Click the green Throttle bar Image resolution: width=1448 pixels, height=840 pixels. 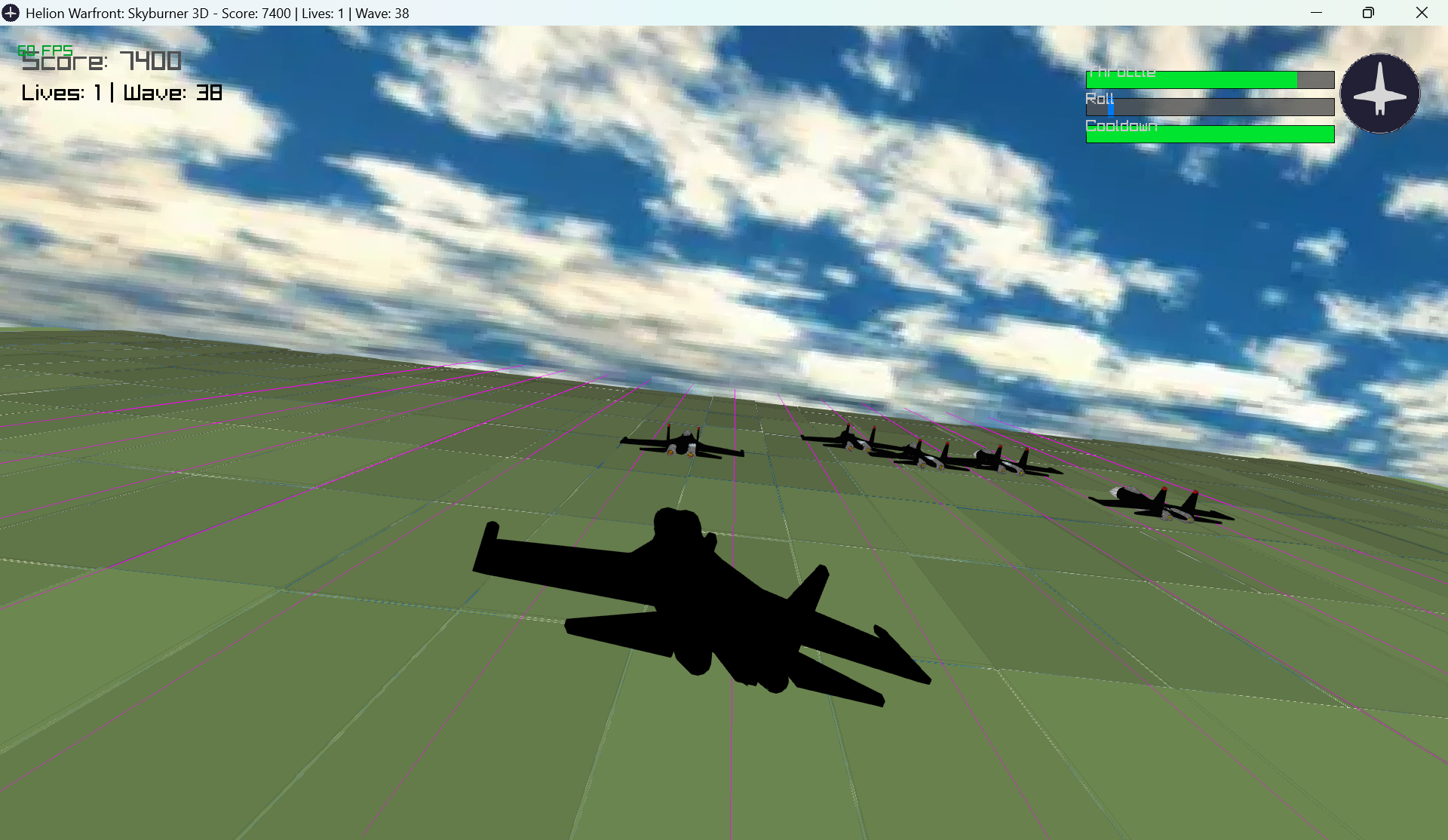coord(1192,80)
